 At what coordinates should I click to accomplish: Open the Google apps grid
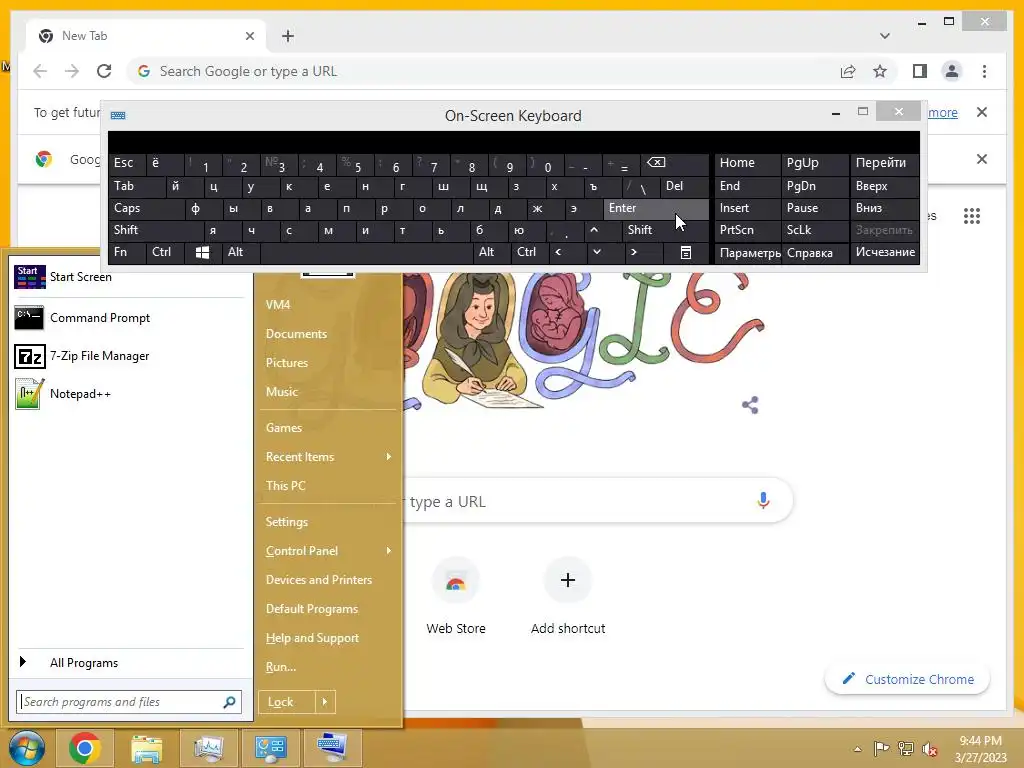pyautogui.click(x=972, y=216)
